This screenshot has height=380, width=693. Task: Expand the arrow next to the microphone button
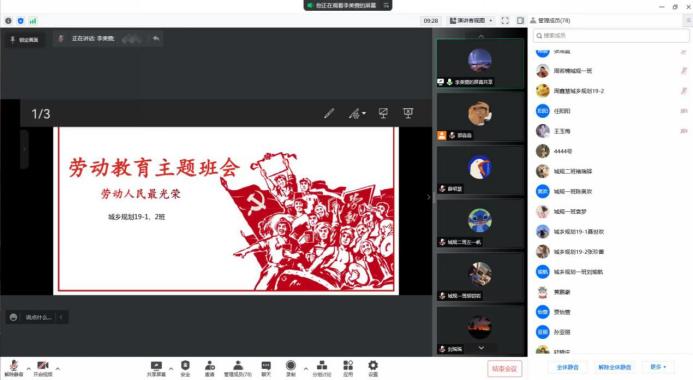coord(29,368)
